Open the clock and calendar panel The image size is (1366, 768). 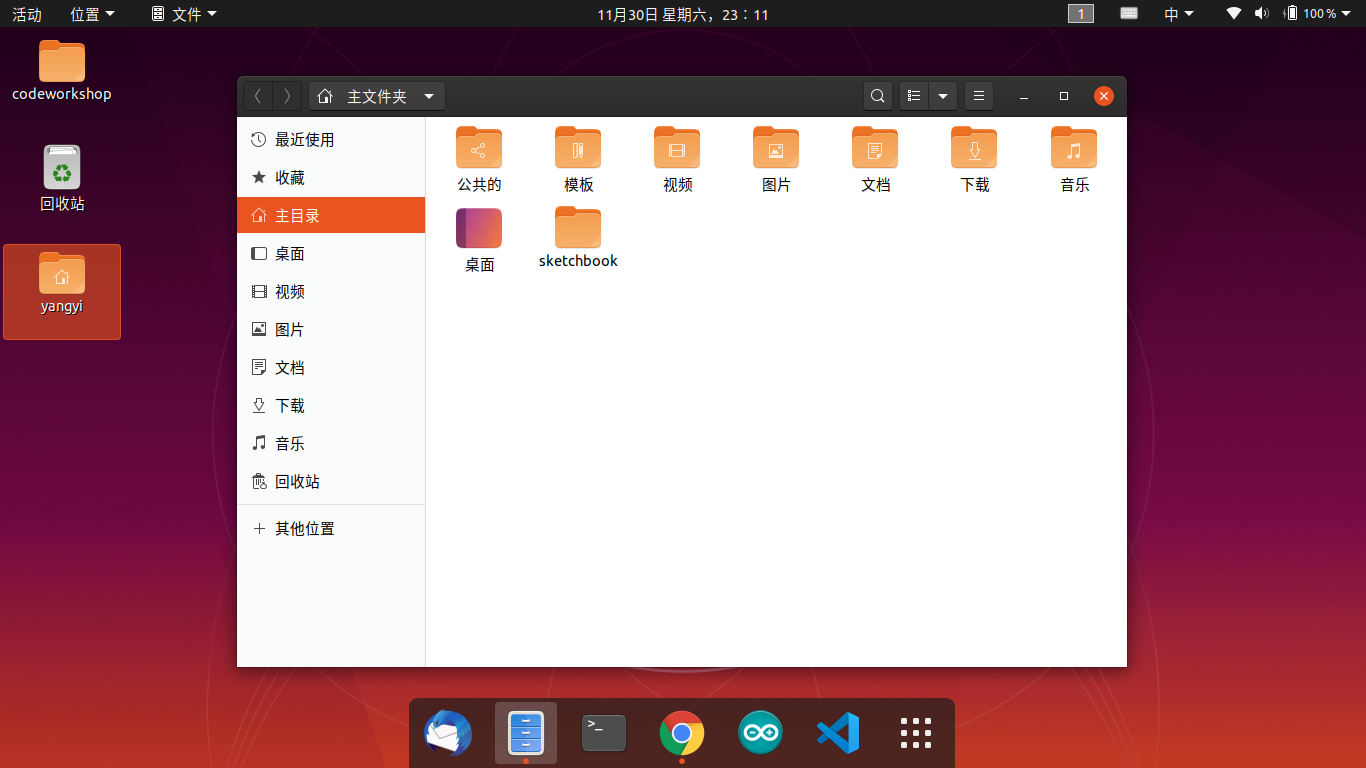683,14
